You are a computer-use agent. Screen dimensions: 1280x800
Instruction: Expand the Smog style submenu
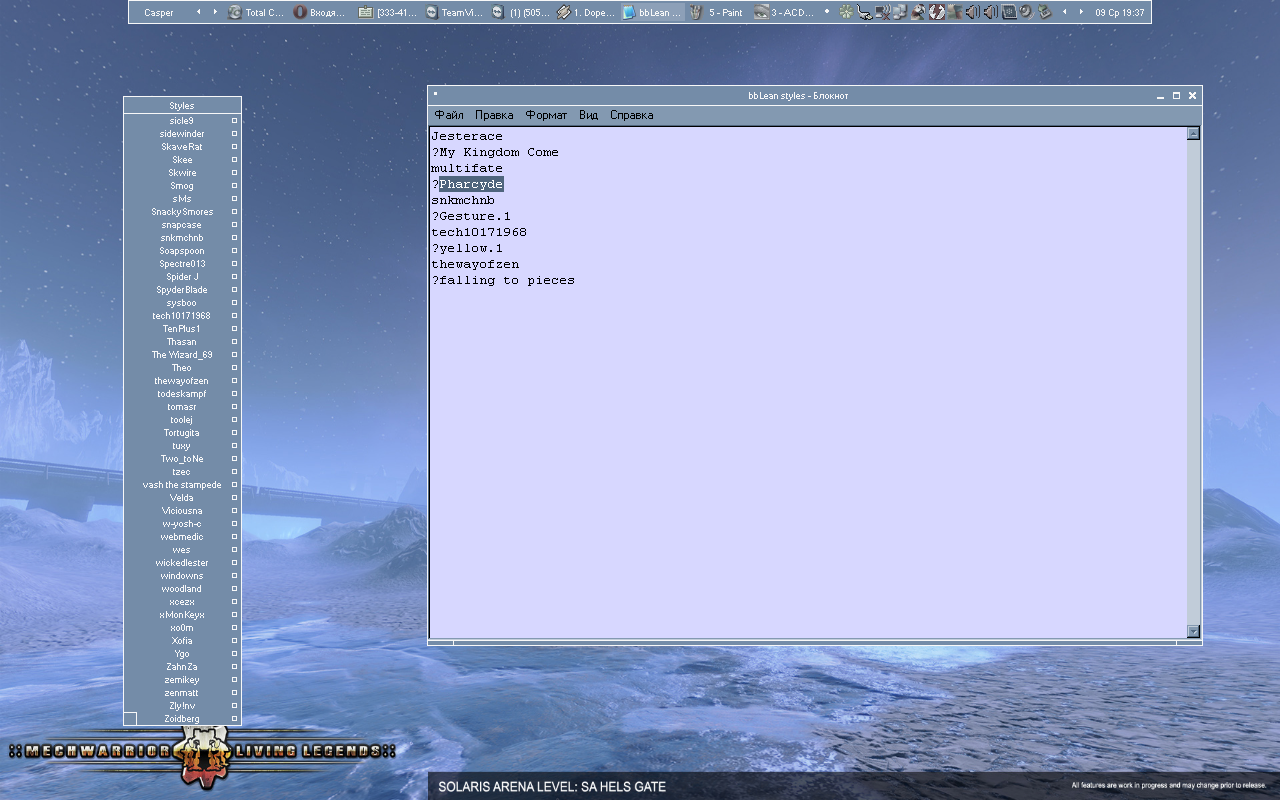click(235, 186)
